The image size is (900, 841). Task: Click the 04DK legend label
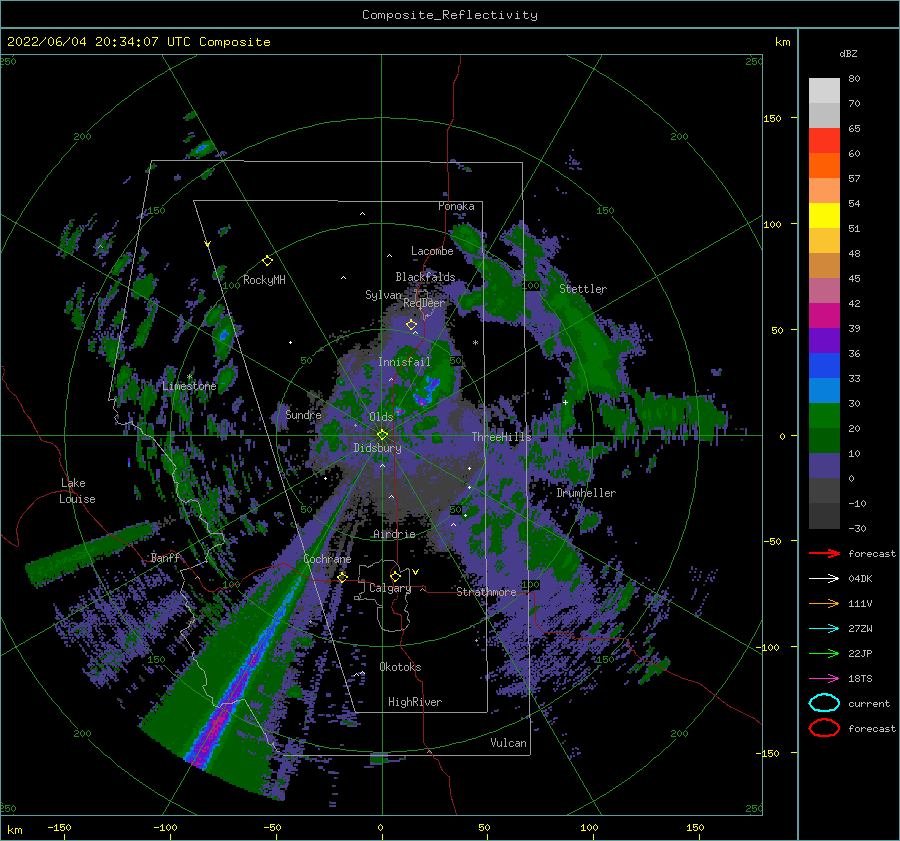pyautogui.click(x=860, y=579)
